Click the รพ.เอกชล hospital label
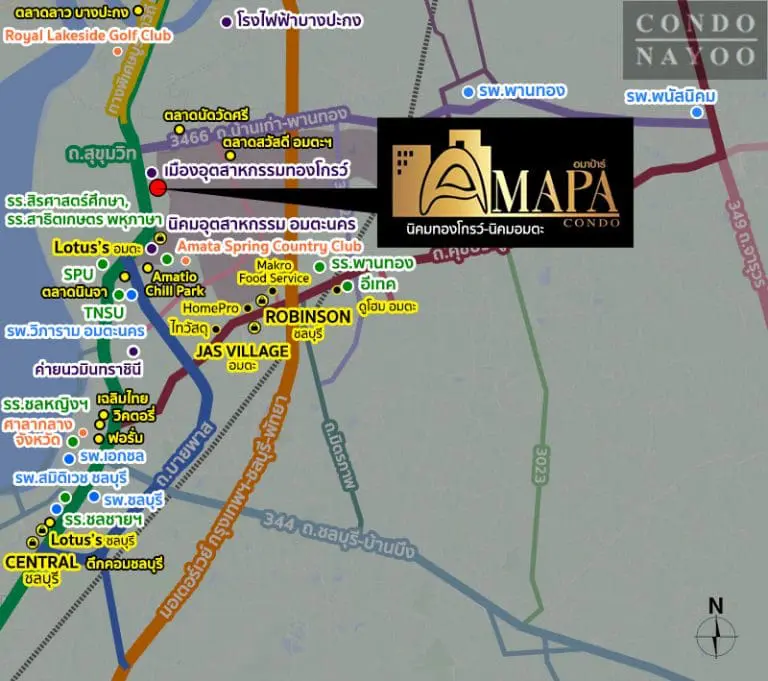The image size is (768, 681). tap(112, 456)
